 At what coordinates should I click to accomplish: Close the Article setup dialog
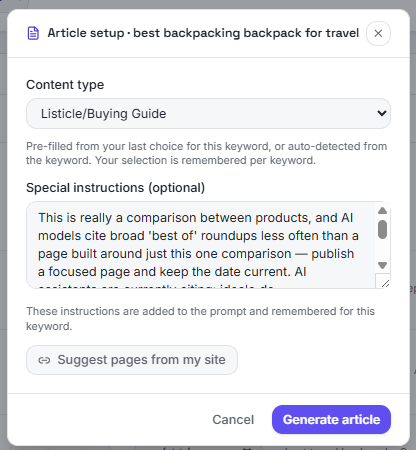(378, 33)
